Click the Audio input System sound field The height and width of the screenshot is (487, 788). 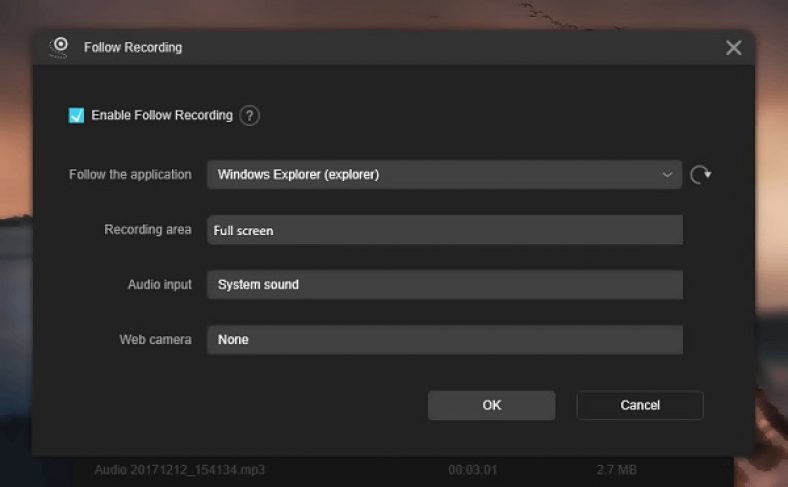pos(445,284)
